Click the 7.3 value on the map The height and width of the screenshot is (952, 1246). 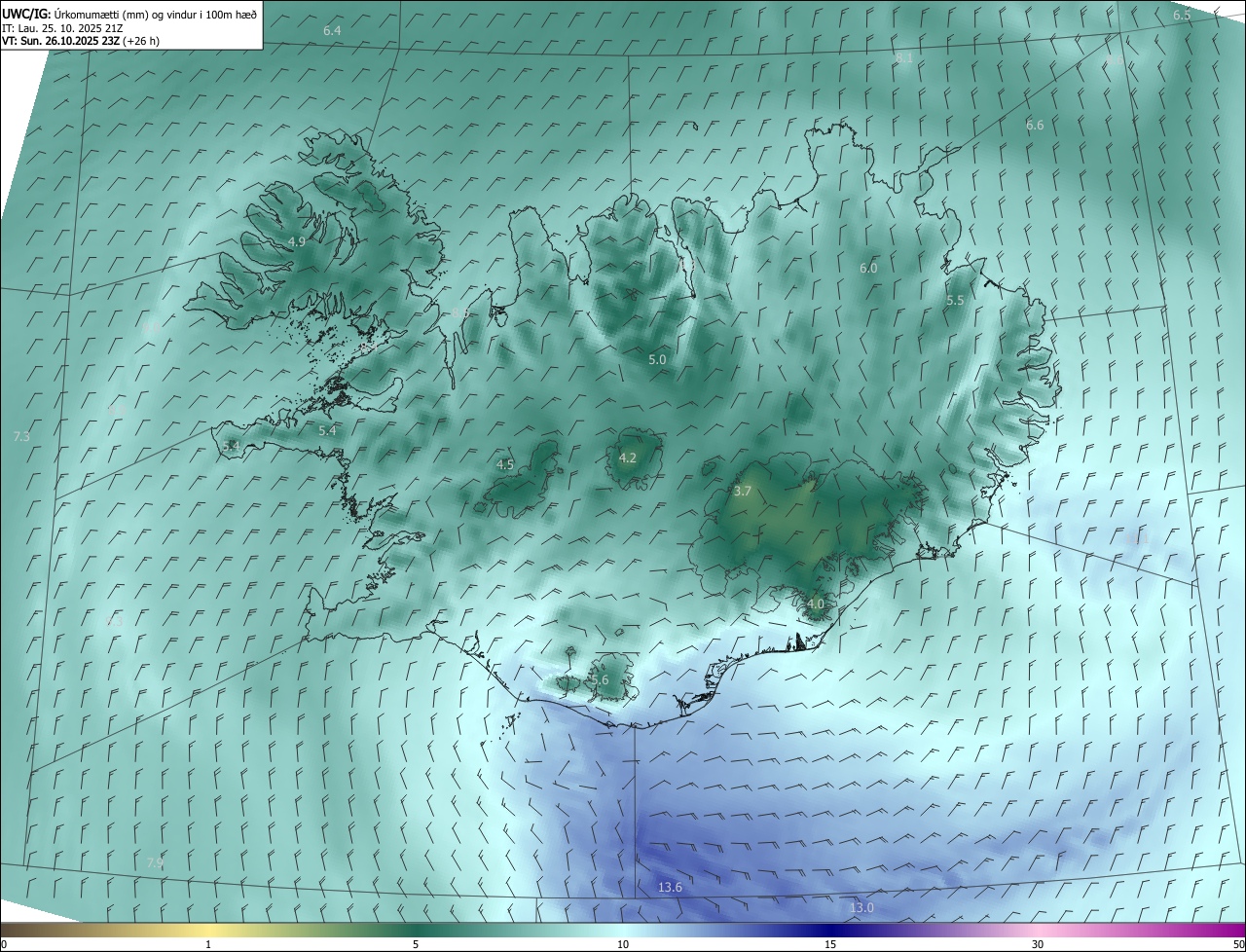point(21,436)
